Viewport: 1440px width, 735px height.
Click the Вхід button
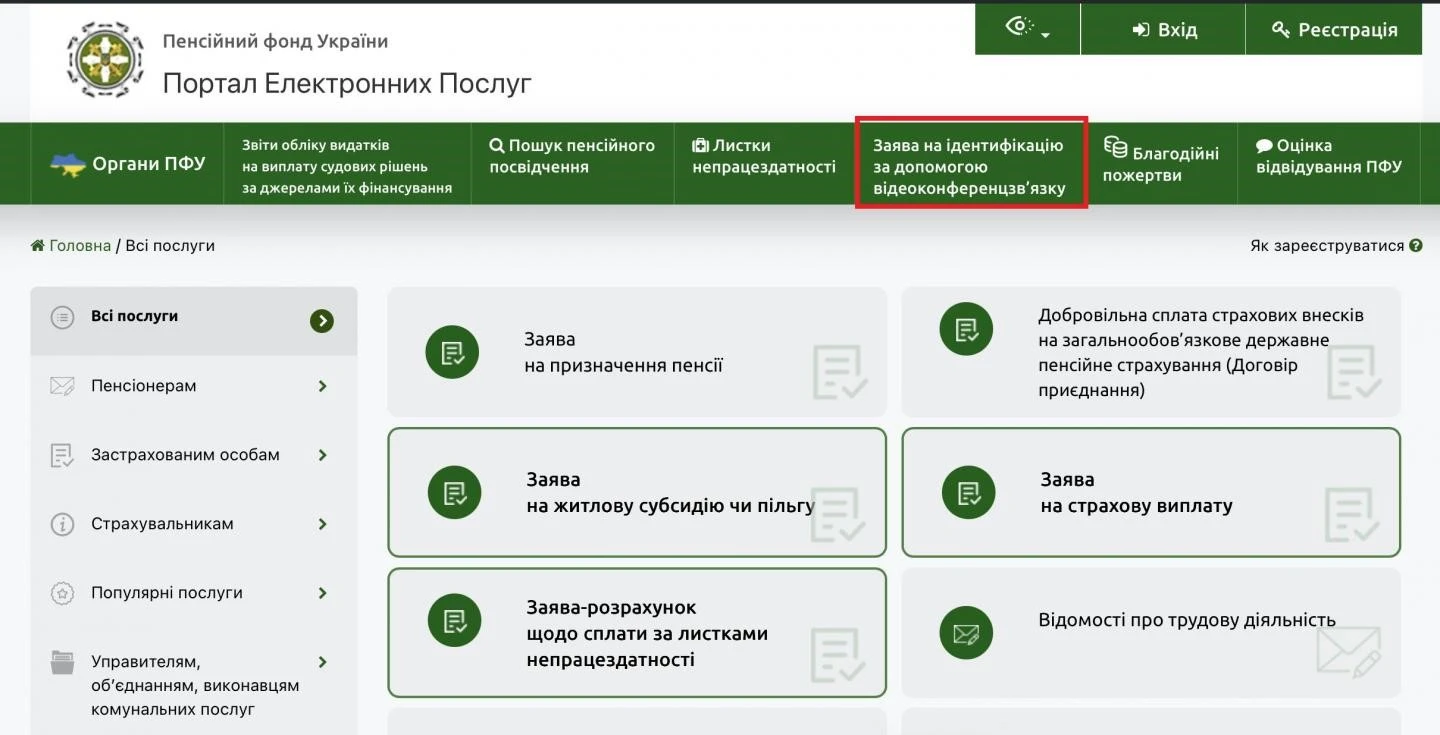1162,29
